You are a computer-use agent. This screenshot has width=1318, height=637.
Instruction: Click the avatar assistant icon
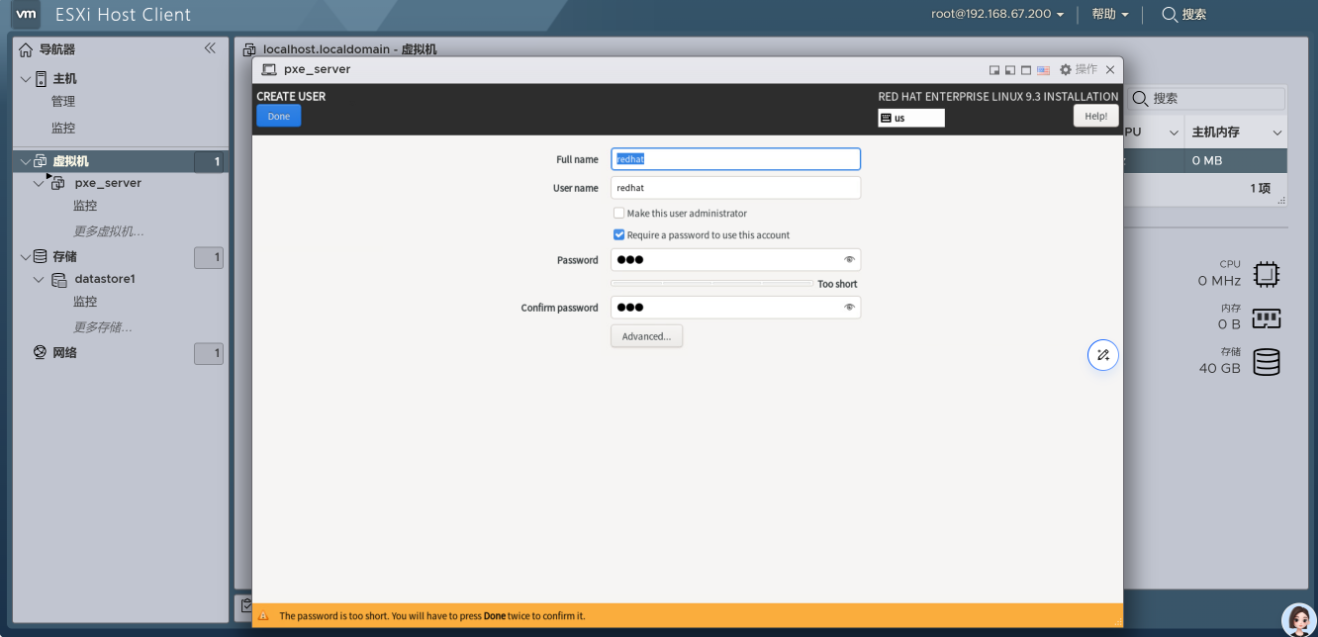pos(1297,618)
